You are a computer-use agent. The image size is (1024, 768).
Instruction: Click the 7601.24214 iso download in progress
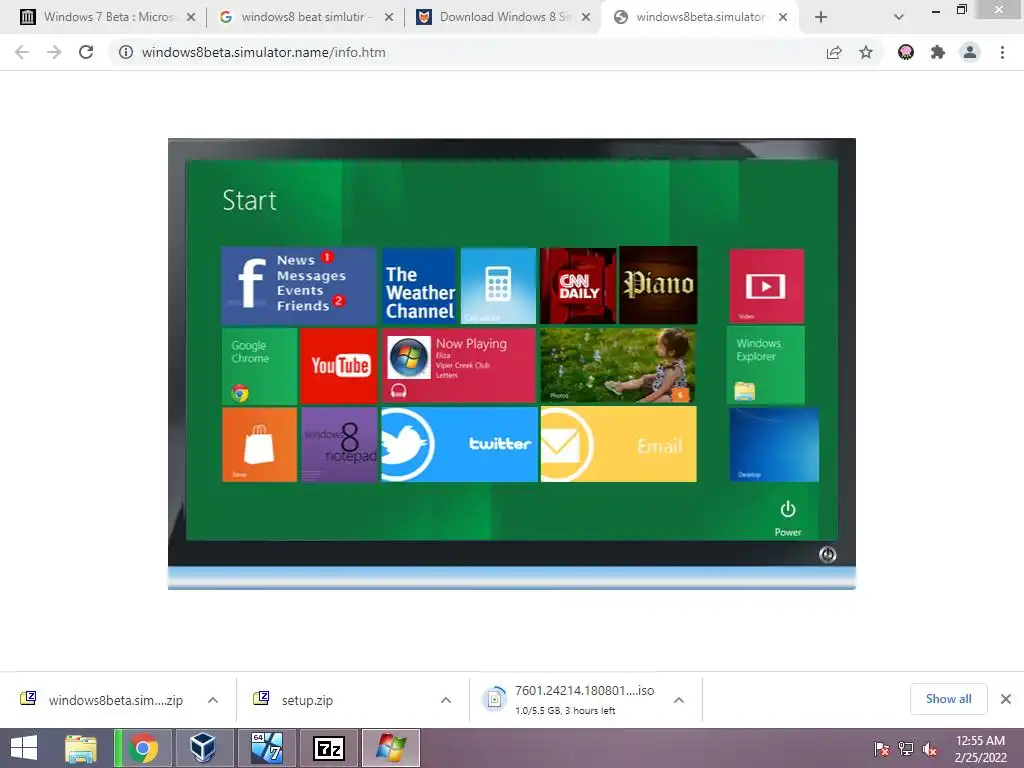click(x=568, y=699)
